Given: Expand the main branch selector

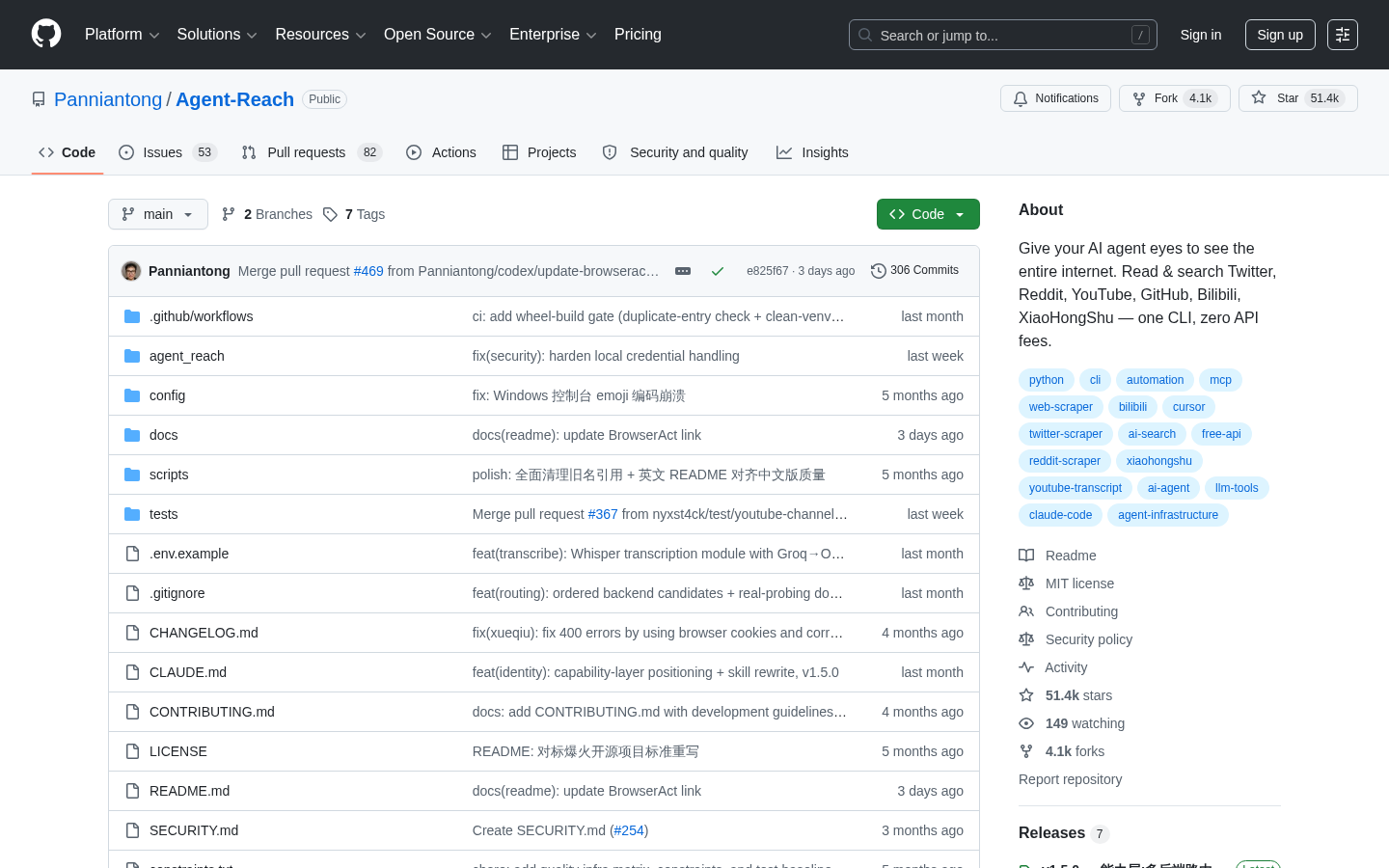Looking at the screenshot, I should (158, 214).
